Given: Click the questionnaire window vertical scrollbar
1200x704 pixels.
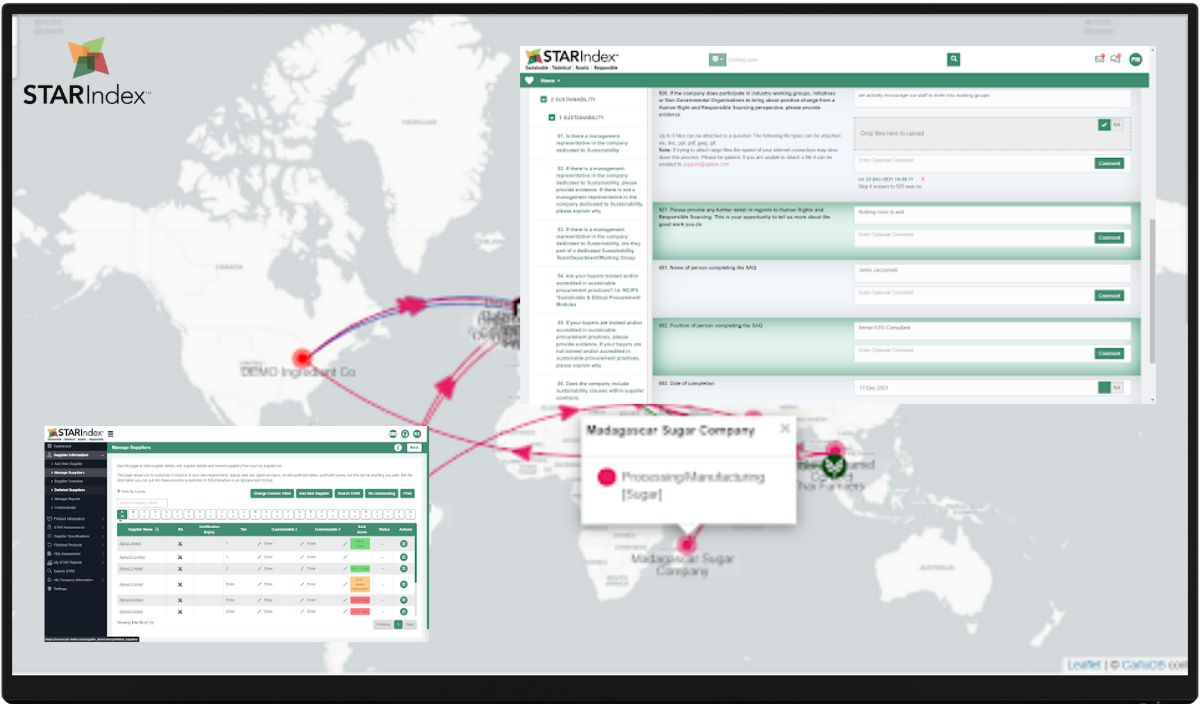Looking at the screenshot, I should 1152,290.
